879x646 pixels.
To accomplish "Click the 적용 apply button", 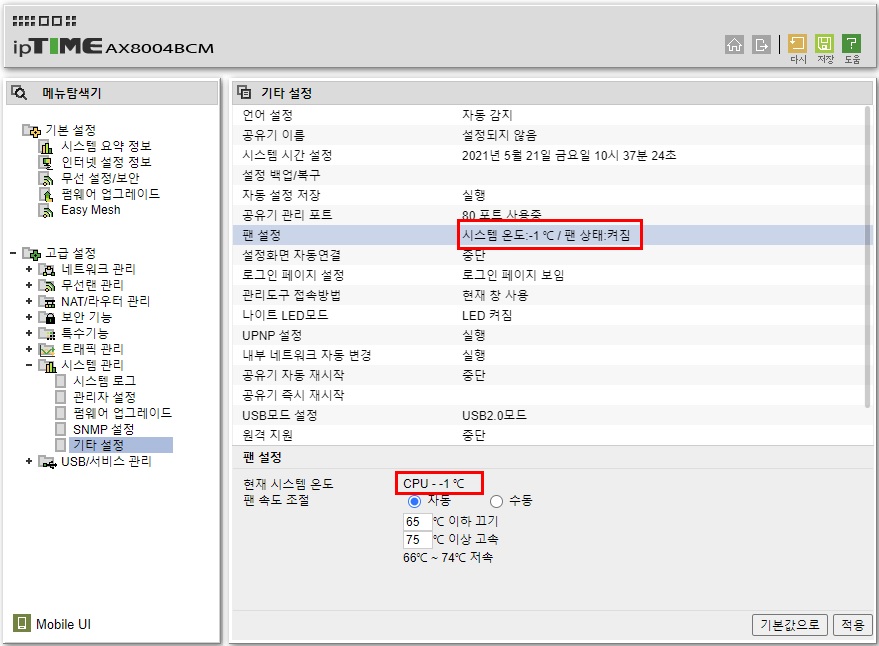I will tap(853, 625).
